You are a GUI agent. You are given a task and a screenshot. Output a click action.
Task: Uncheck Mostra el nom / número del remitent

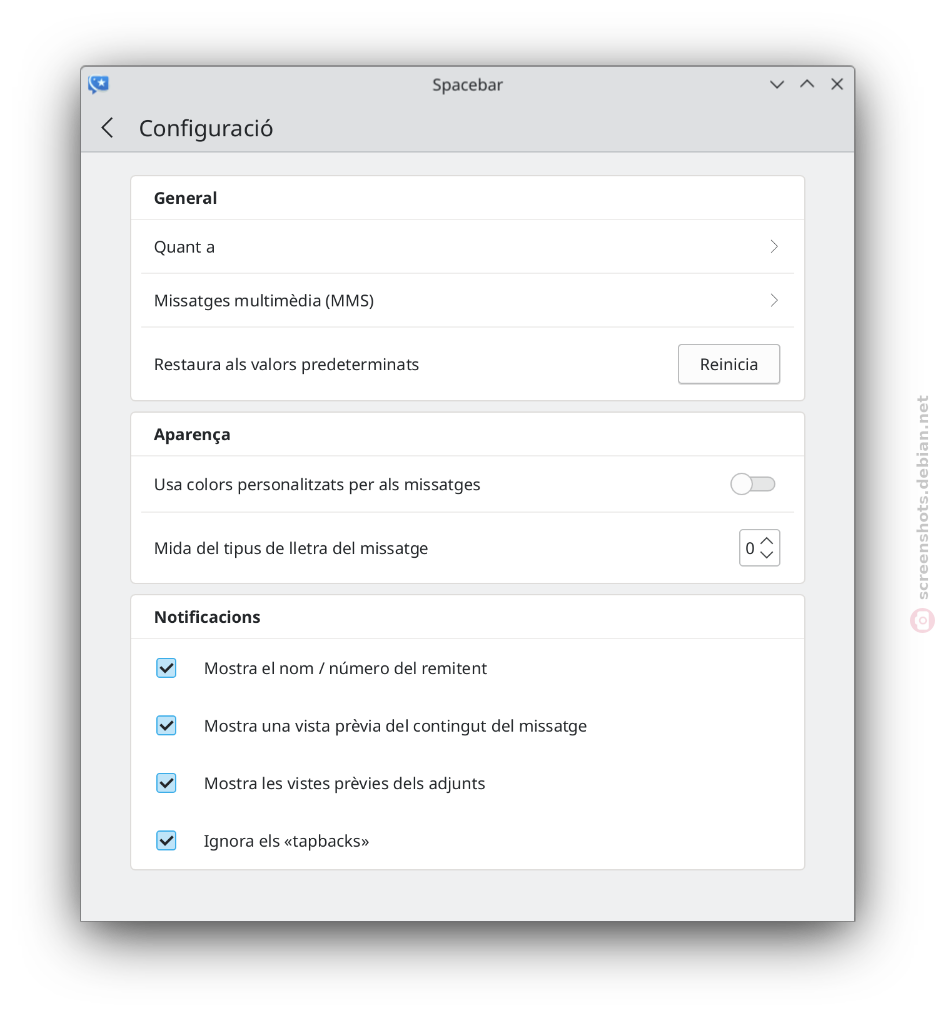click(167, 667)
